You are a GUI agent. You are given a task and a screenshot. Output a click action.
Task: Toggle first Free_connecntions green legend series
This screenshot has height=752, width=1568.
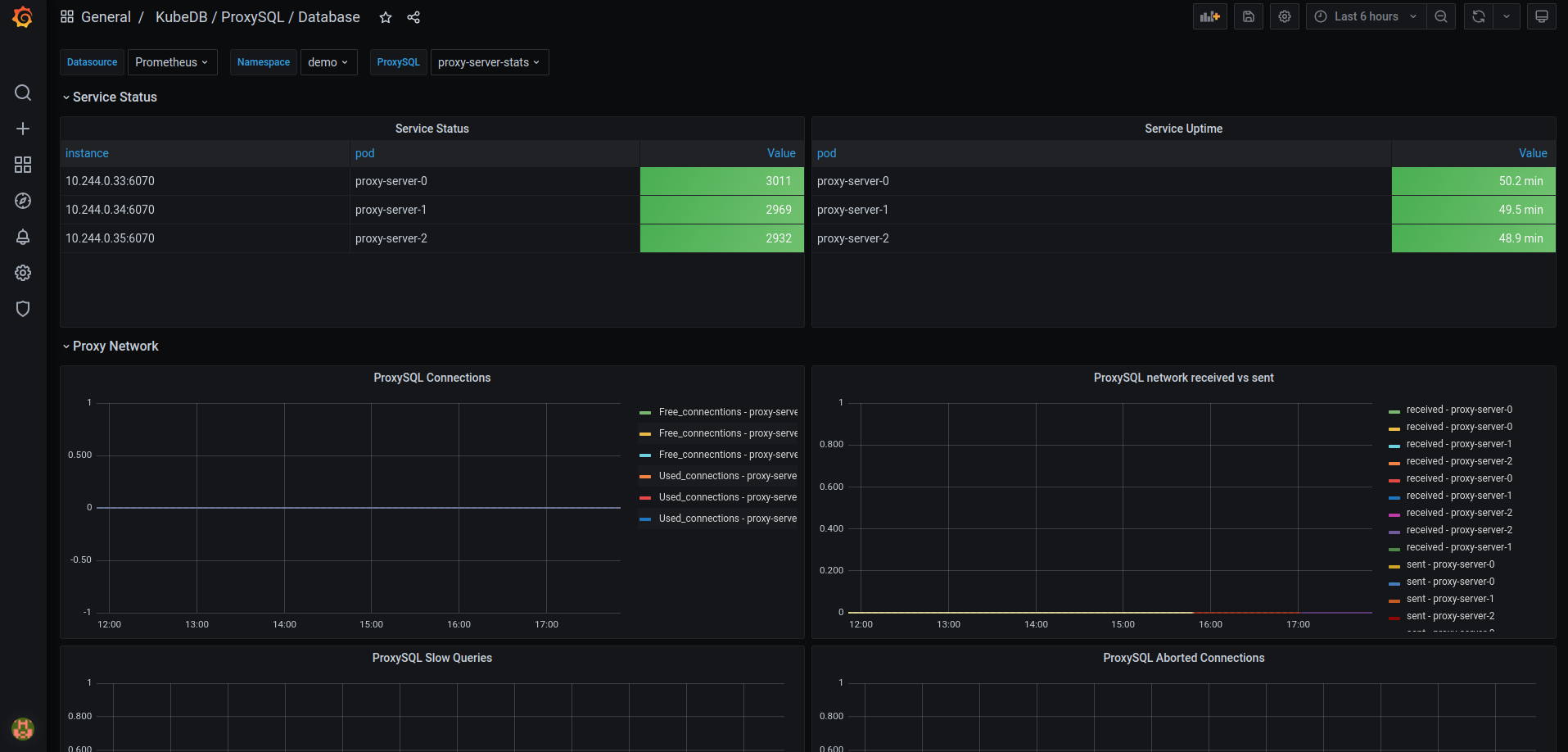point(728,412)
